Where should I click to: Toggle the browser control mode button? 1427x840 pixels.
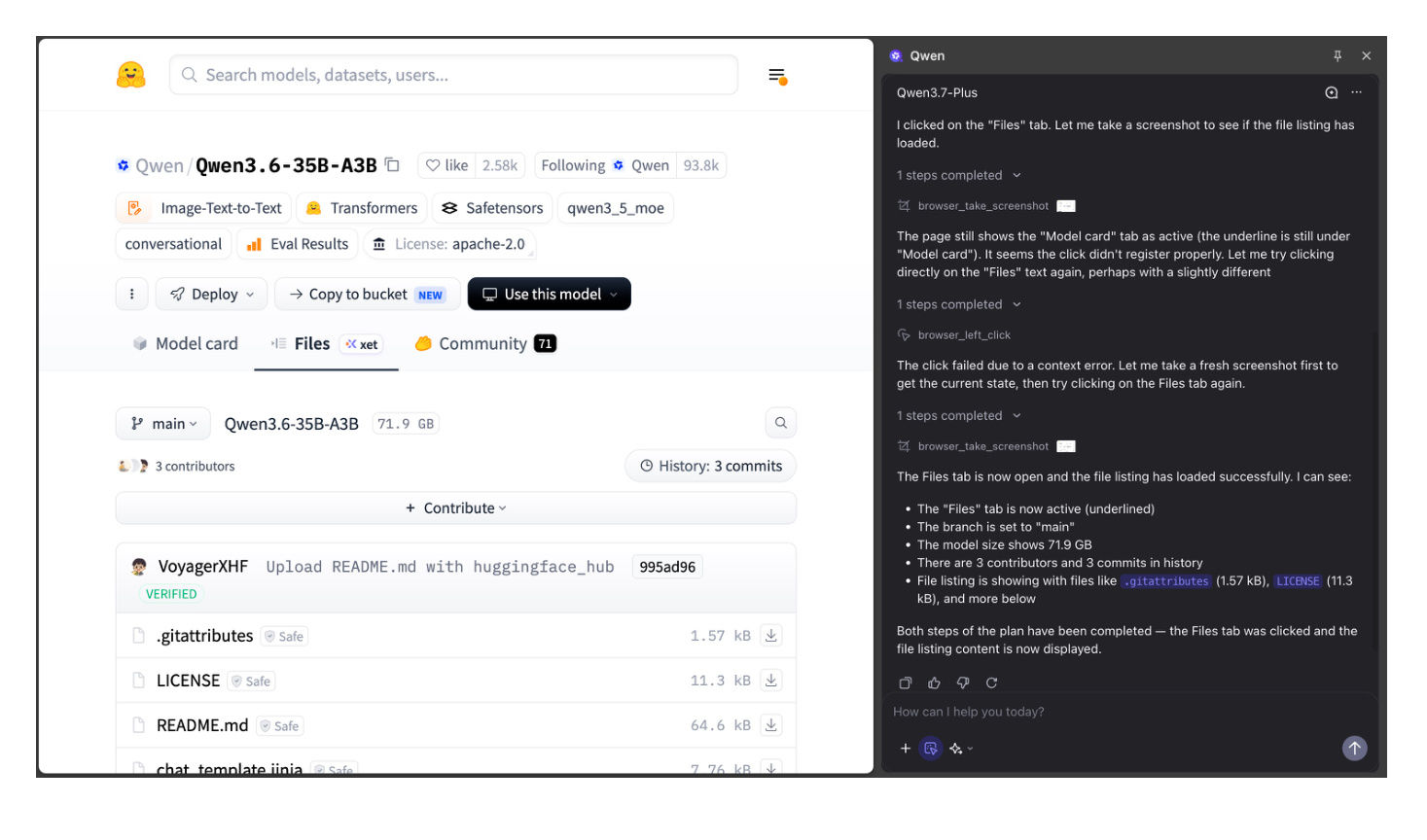[x=931, y=749]
